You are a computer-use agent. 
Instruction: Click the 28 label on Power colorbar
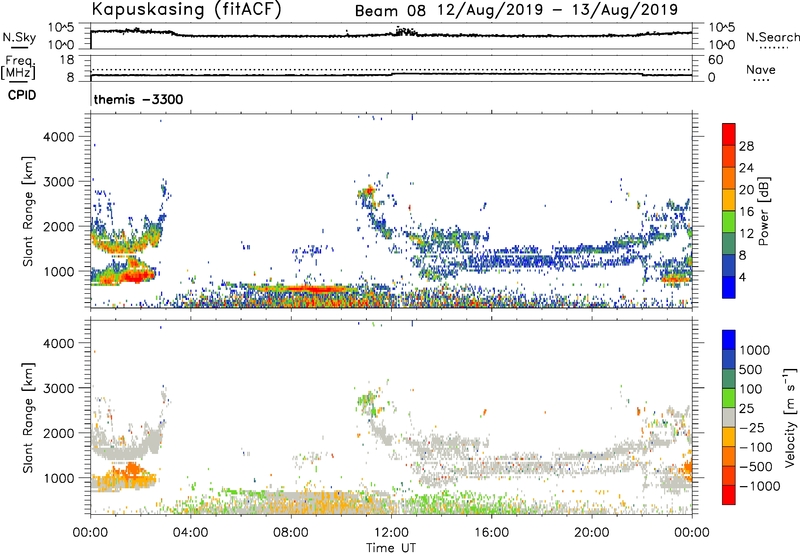click(x=746, y=146)
